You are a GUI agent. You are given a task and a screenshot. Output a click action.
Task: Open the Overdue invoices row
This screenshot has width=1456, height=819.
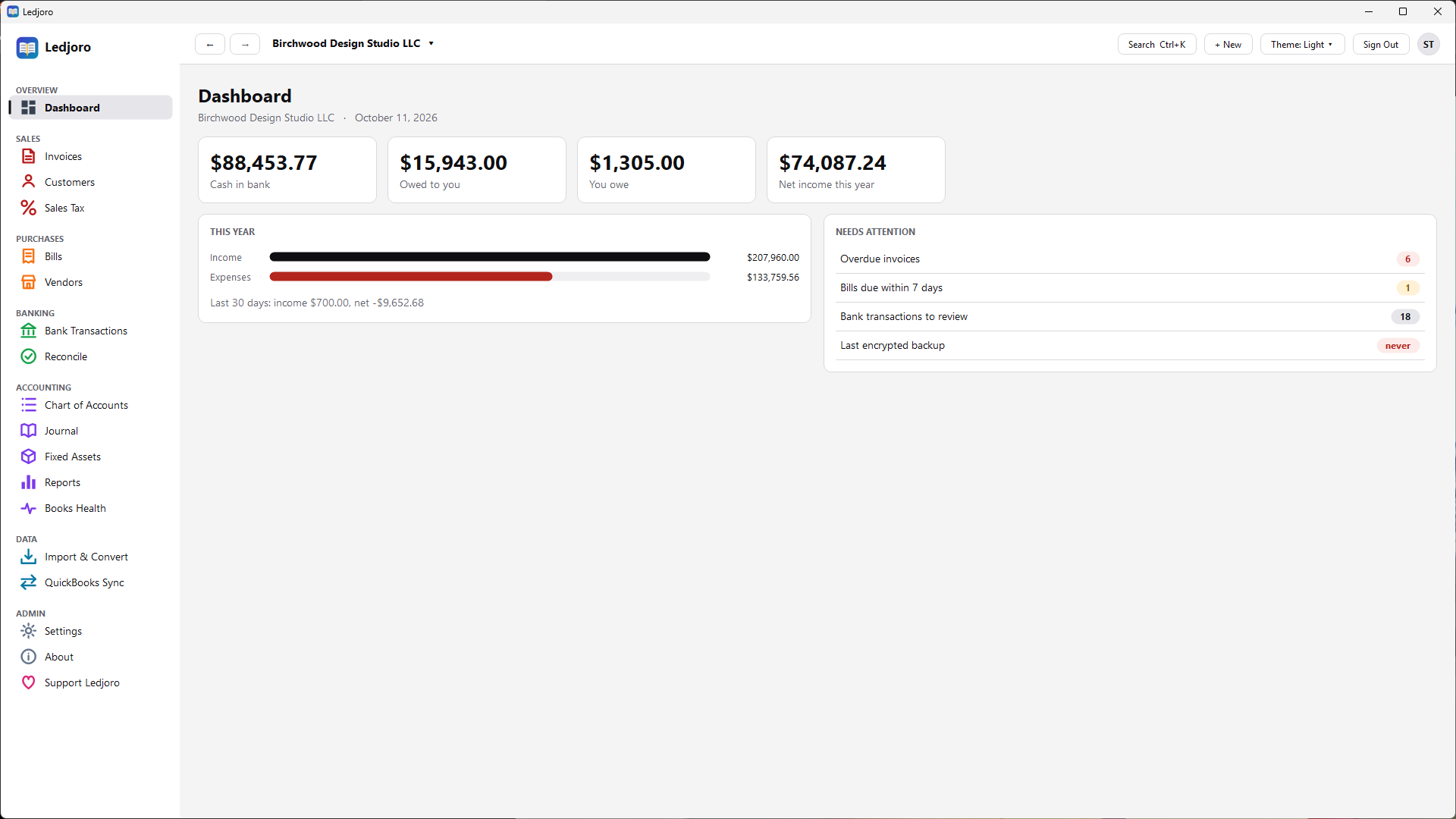[1130, 259]
